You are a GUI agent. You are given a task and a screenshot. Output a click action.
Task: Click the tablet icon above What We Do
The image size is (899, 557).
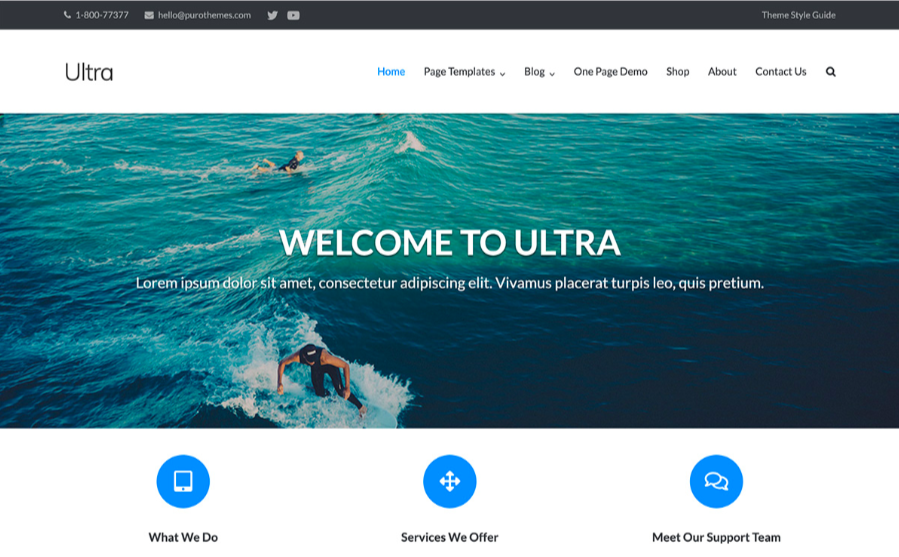[183, 481]
